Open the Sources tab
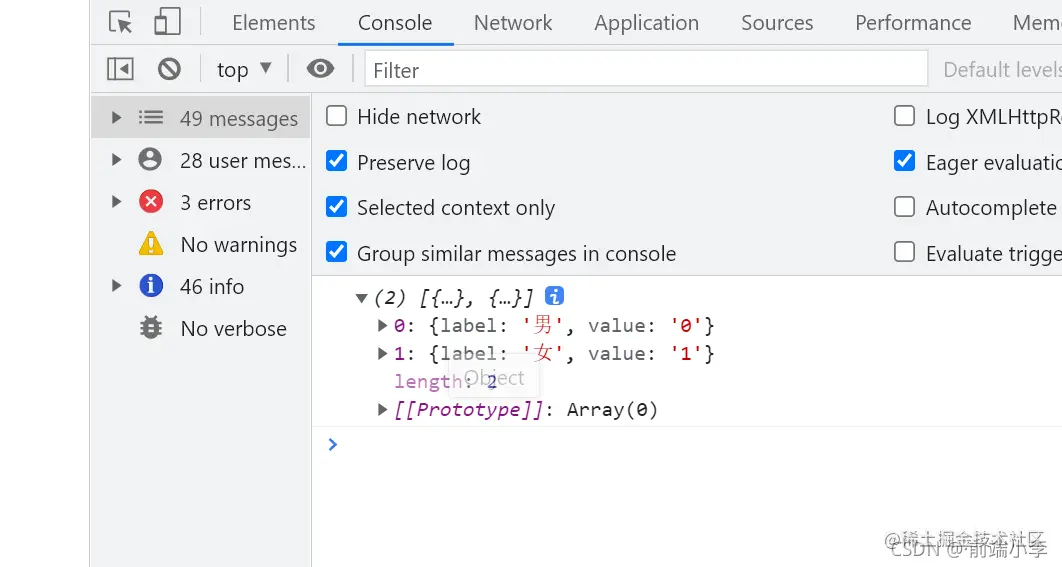The width and height of the screenshot is (1062, 567). click(x=777, y=23)
